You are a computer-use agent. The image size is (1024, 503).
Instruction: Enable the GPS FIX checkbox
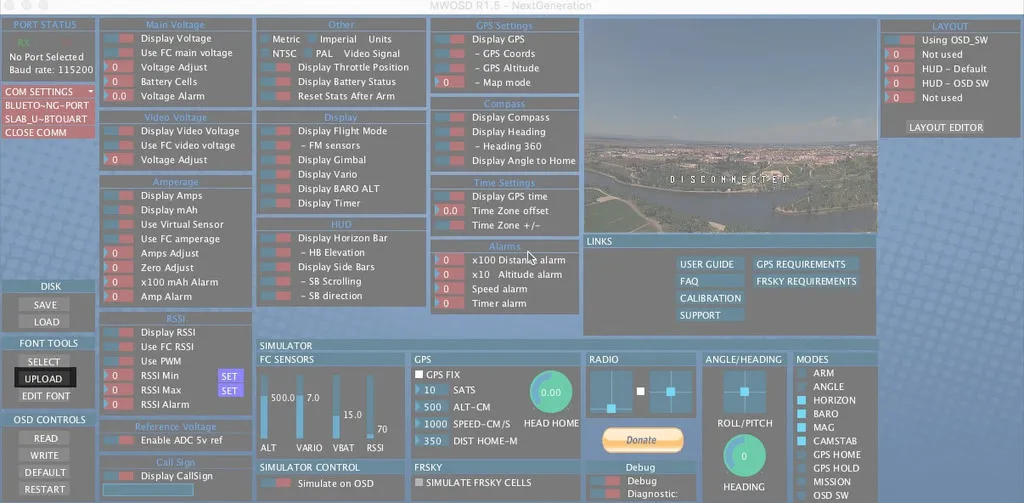point(419,374)
